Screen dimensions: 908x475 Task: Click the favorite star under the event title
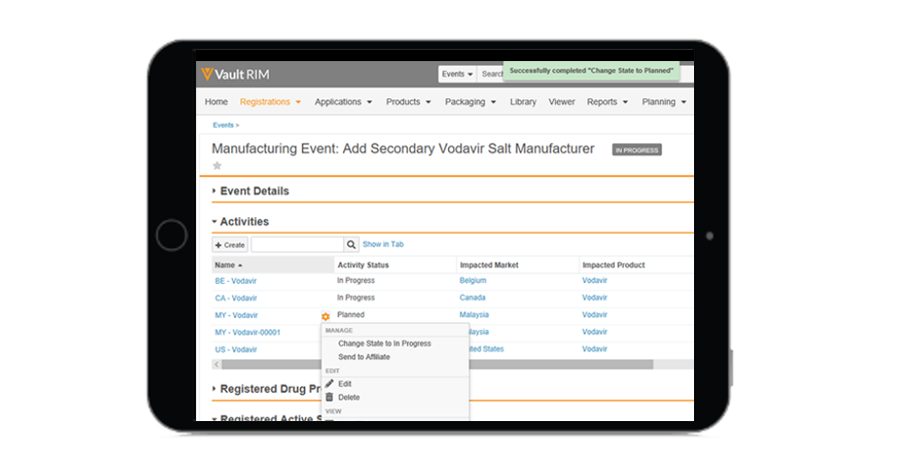[217, 166]
